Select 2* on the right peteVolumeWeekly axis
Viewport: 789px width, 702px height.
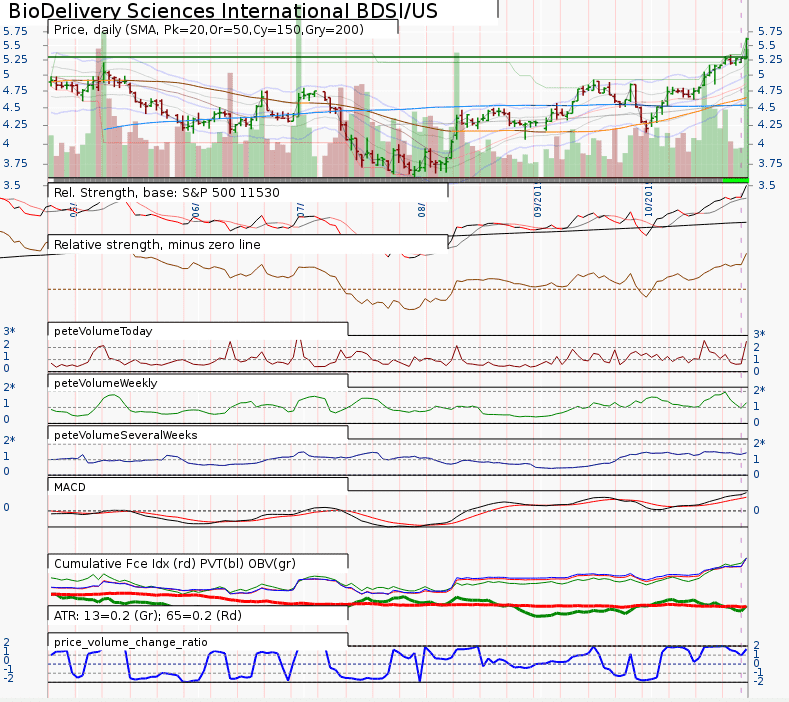[759, 390]
